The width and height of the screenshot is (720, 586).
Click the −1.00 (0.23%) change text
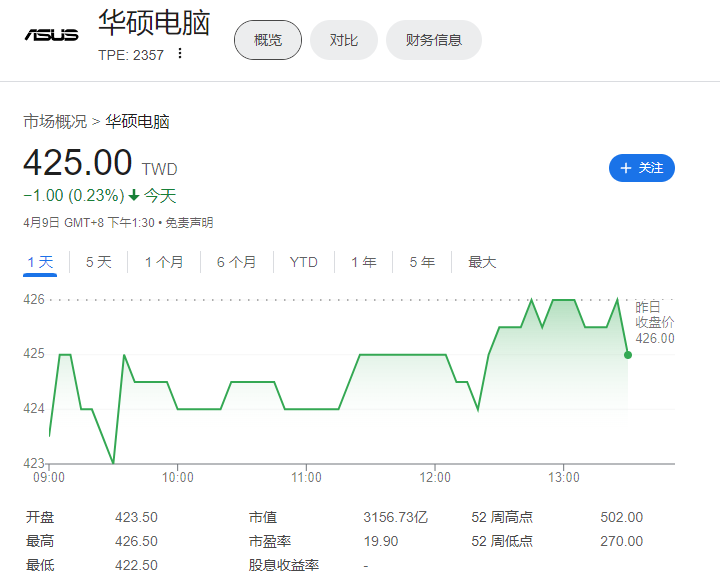pyautogui.click(x=74, y=196)
